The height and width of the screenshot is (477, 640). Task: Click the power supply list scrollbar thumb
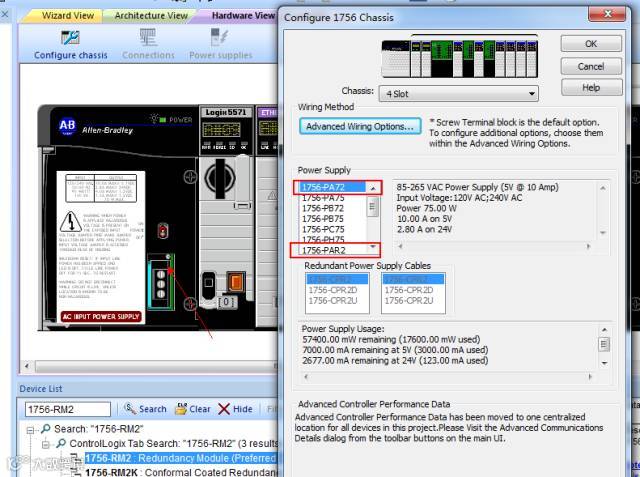coord(373,206)
